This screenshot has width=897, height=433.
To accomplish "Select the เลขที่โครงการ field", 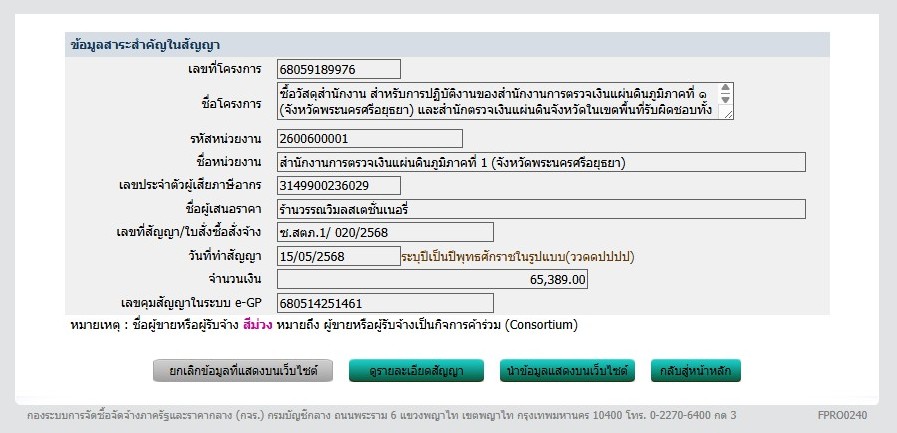I will (338, 69).
